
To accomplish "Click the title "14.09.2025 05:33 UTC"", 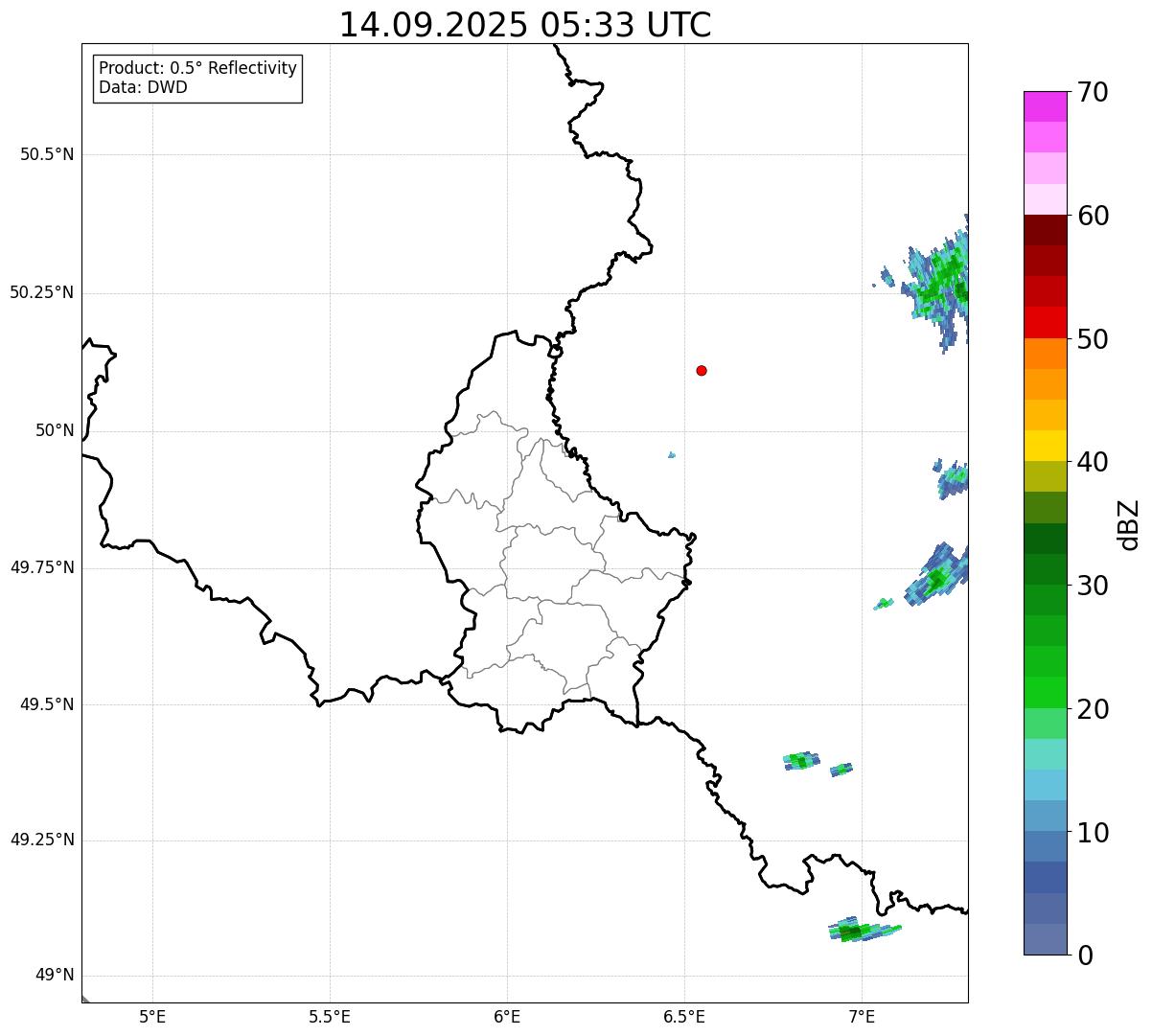I will click(x=525, y=24).
